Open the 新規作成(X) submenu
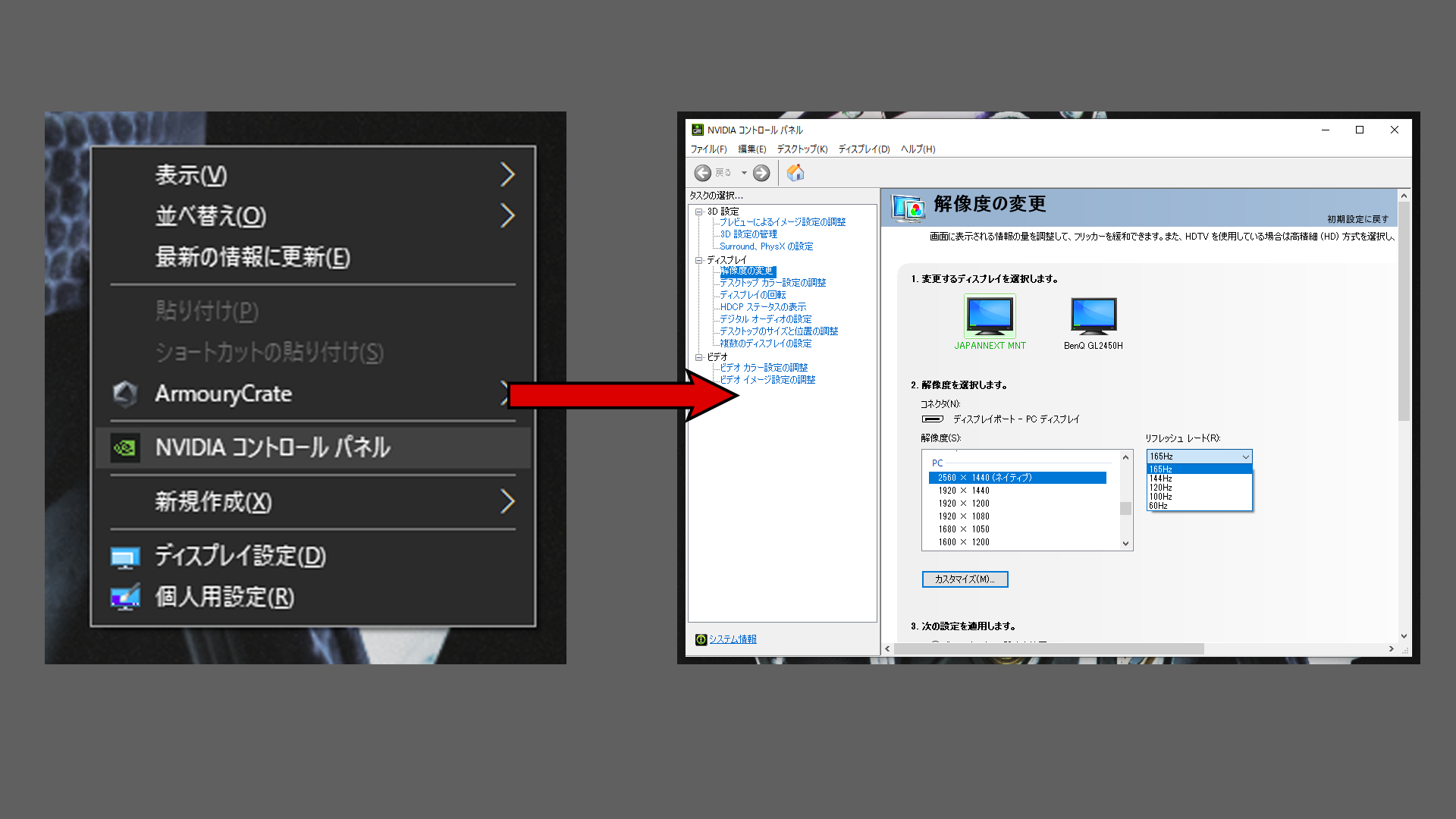This screenshot has height=819, width=1456. [313, 501]
